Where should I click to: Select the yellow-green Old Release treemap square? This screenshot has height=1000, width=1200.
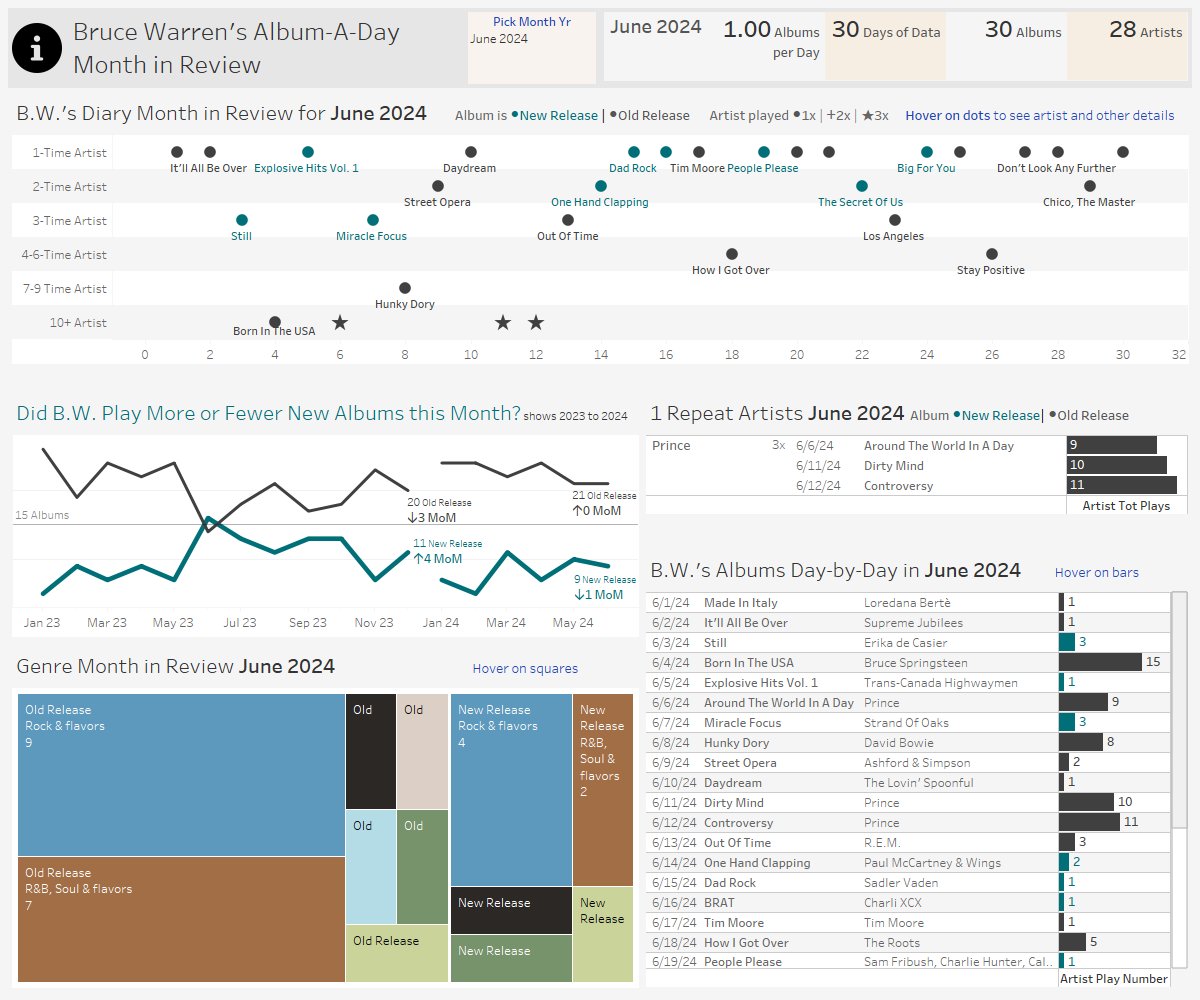397,953
